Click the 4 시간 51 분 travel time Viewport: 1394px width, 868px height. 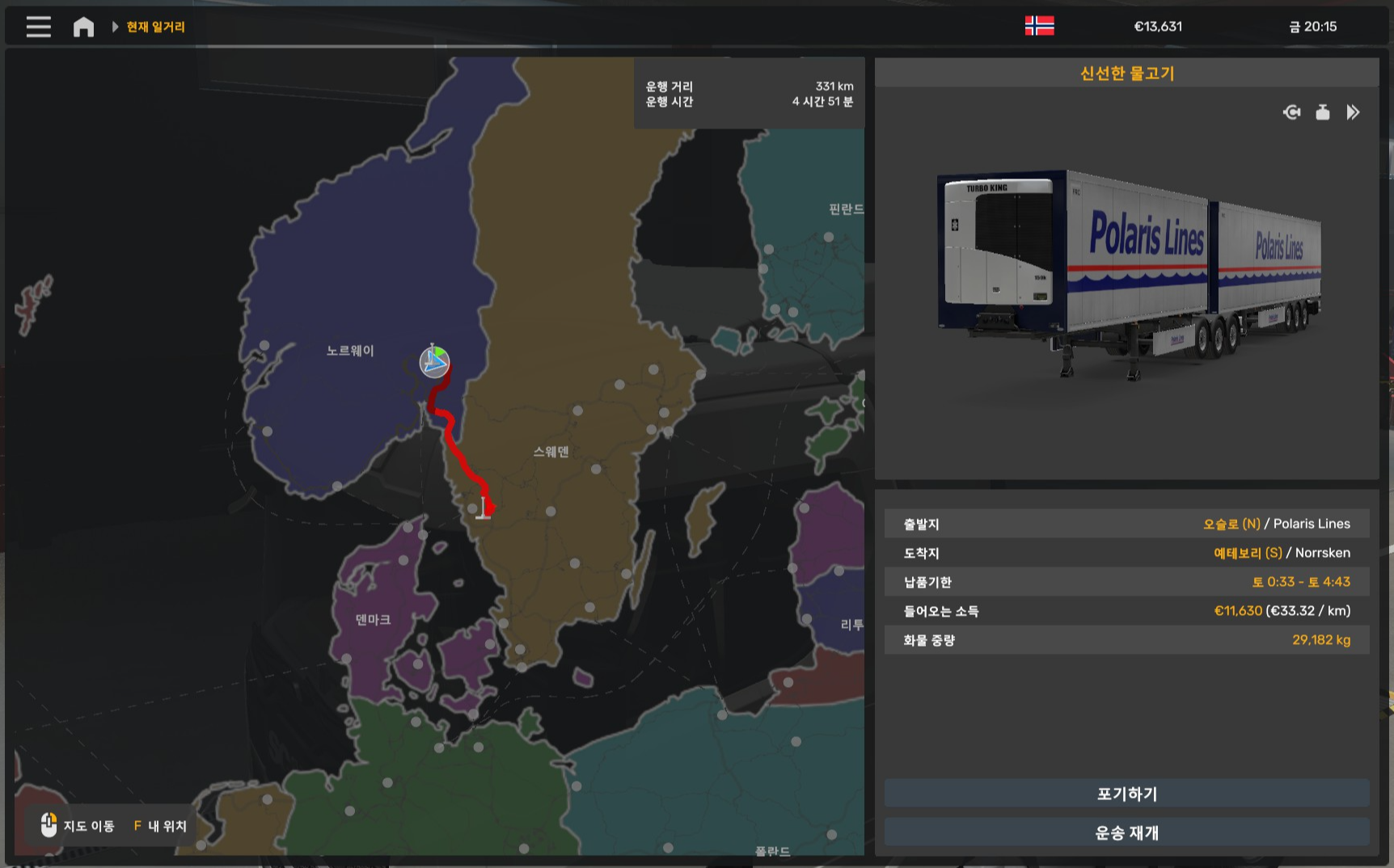coord(822,102)
